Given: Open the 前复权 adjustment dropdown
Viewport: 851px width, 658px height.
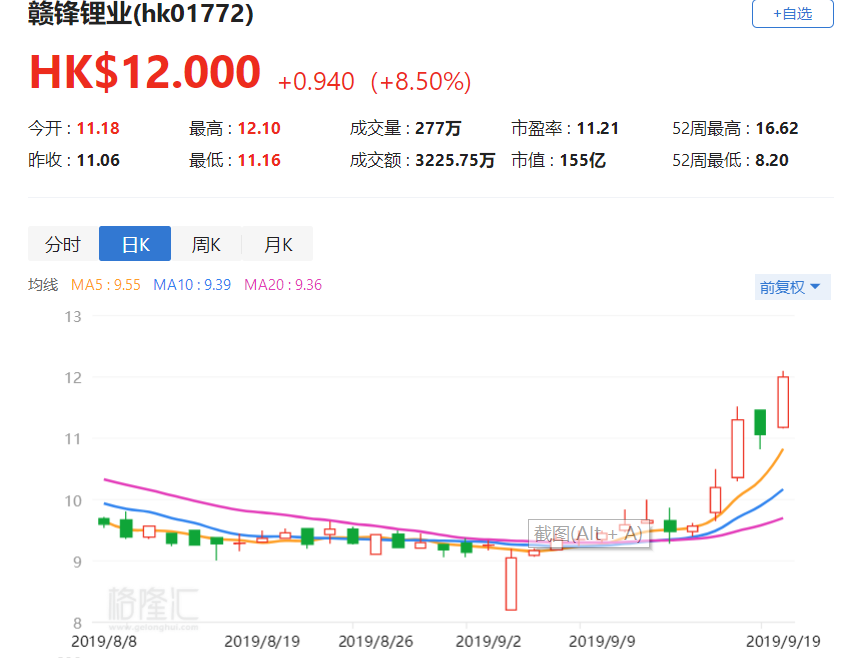Looking at the screenshot, I should [x=792, y=287].
